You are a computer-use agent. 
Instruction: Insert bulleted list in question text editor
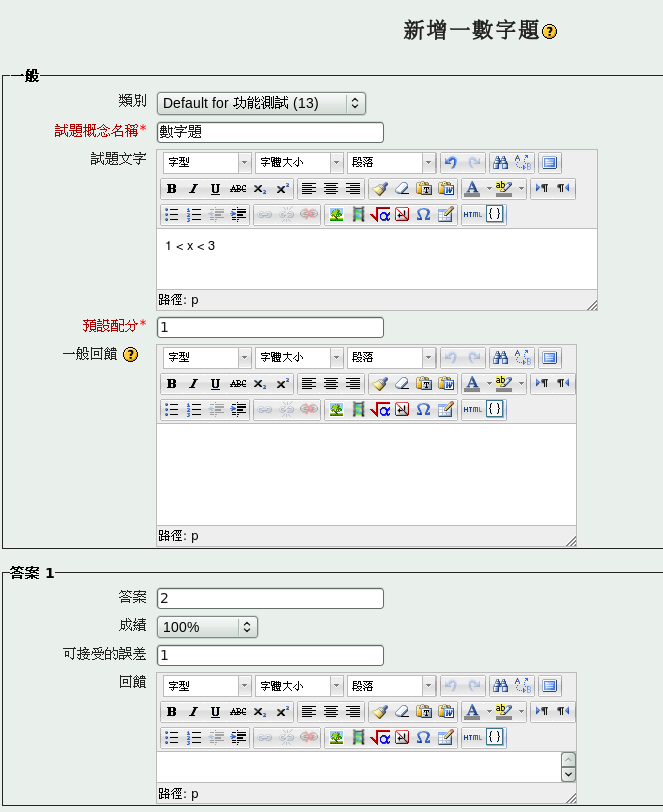(171, 214)
